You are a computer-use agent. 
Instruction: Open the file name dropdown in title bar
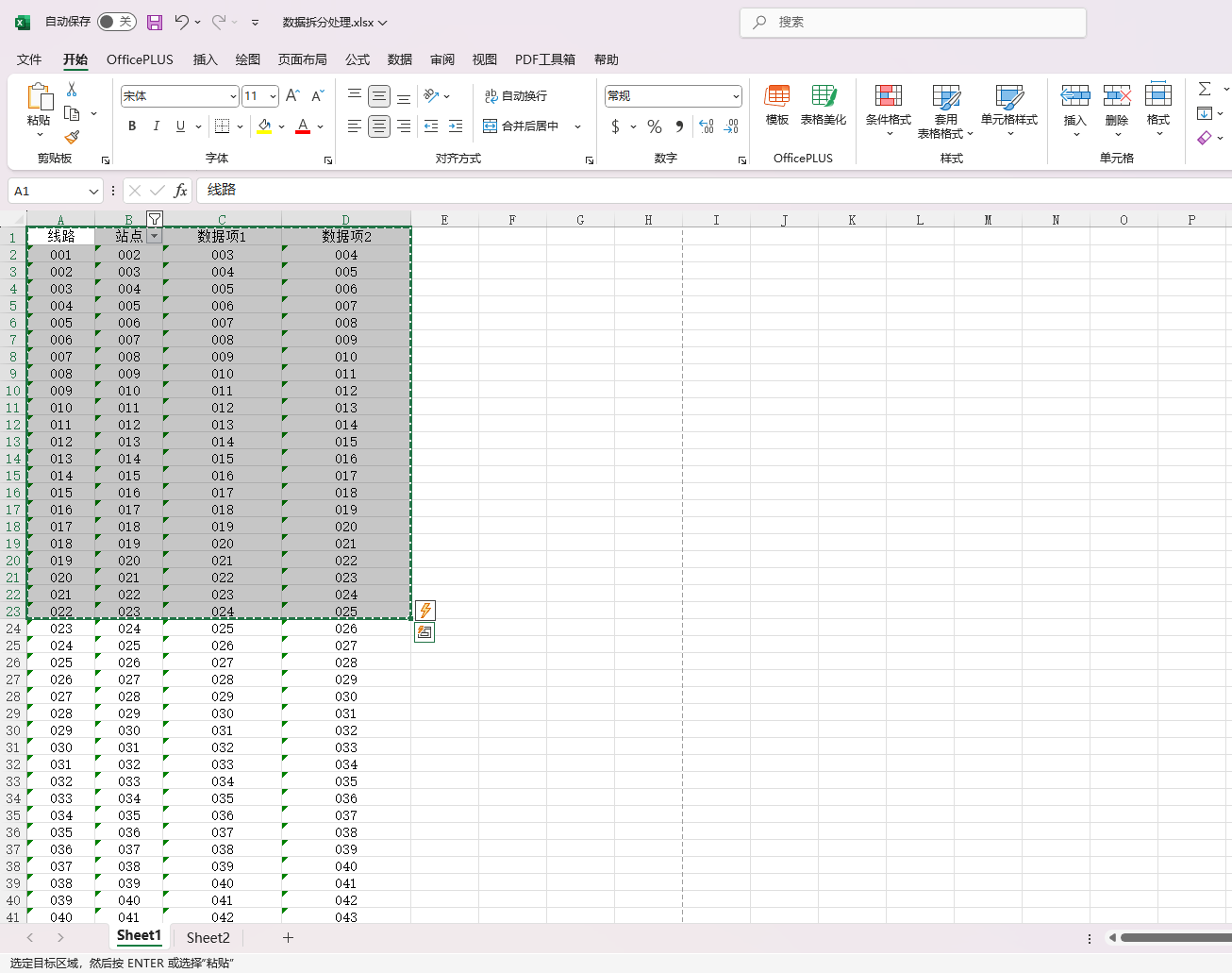pyautogui.click(x=383, y=23)
